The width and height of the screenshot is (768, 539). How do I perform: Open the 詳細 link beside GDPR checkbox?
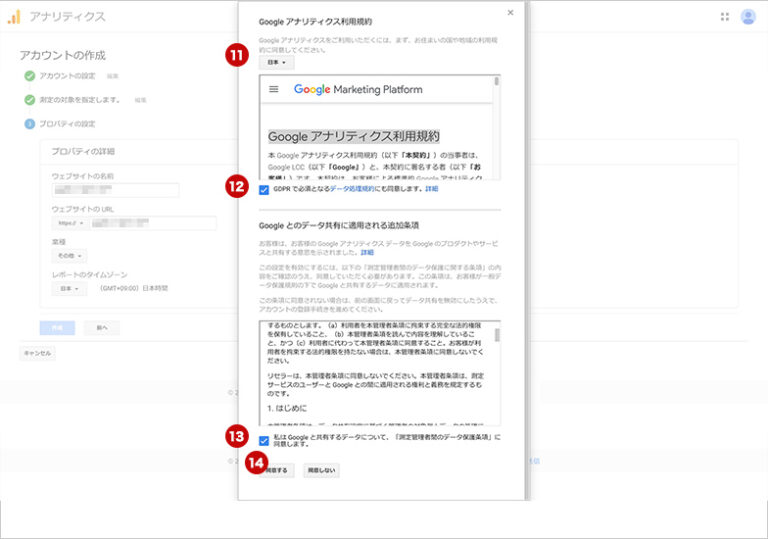(432, 189)
